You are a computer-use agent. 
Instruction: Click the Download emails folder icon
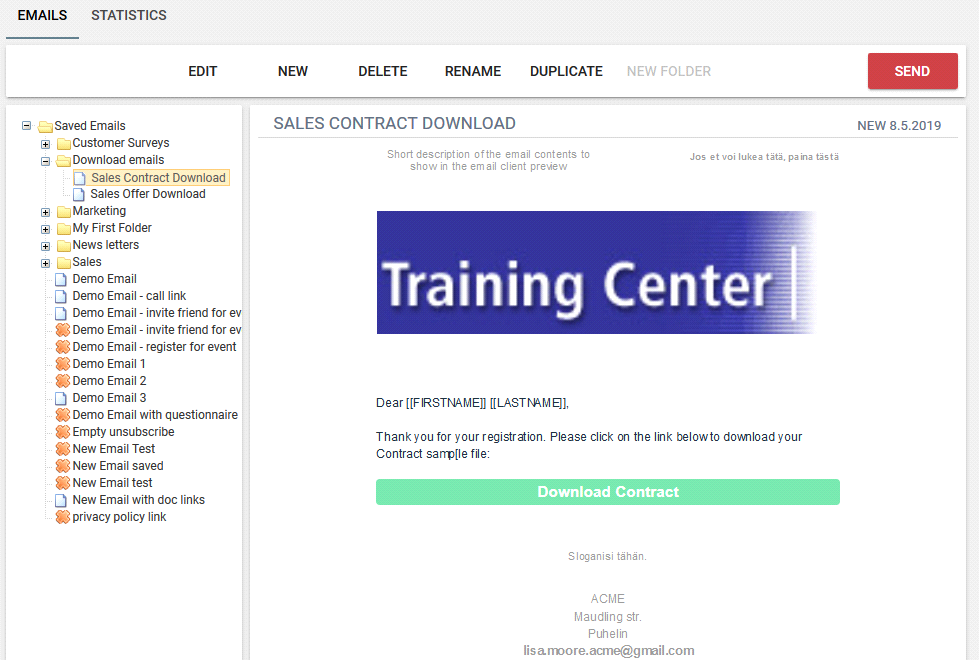tap(64, 160)
